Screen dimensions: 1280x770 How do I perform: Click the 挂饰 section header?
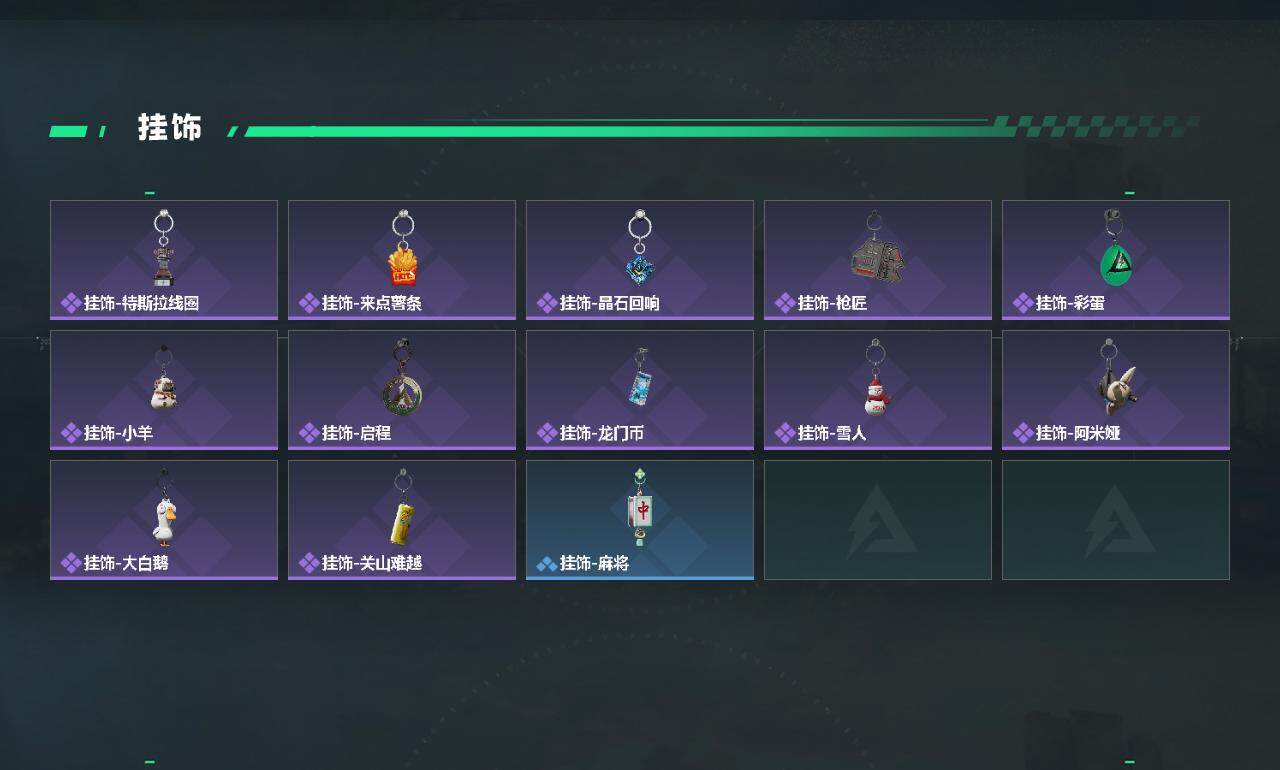(x=170, y=128)
